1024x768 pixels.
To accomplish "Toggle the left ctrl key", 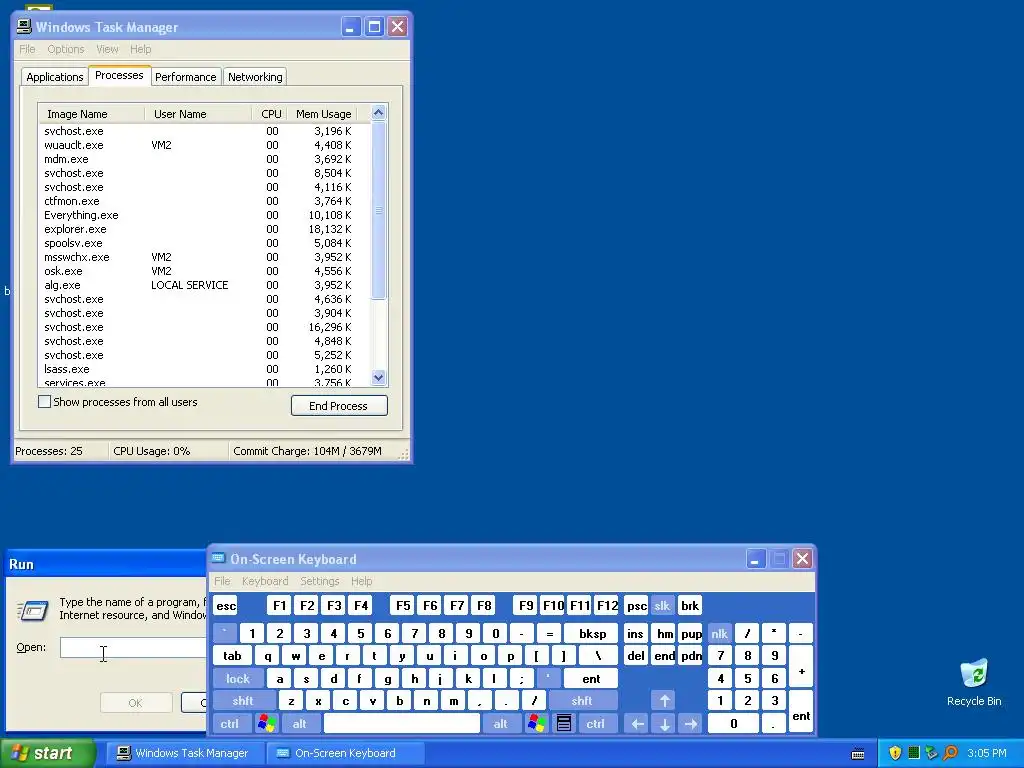I will (229, 724).
